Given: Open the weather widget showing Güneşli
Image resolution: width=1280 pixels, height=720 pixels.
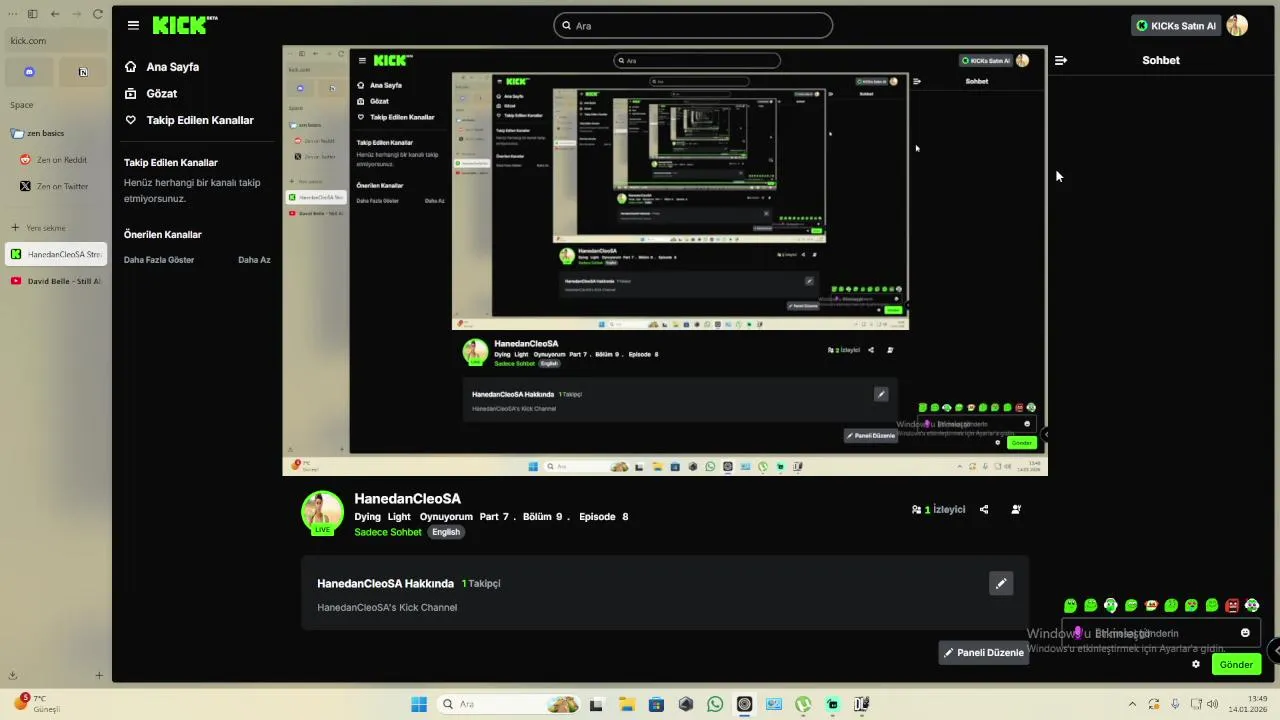Looking at the screenshot, I should point(38,703).
